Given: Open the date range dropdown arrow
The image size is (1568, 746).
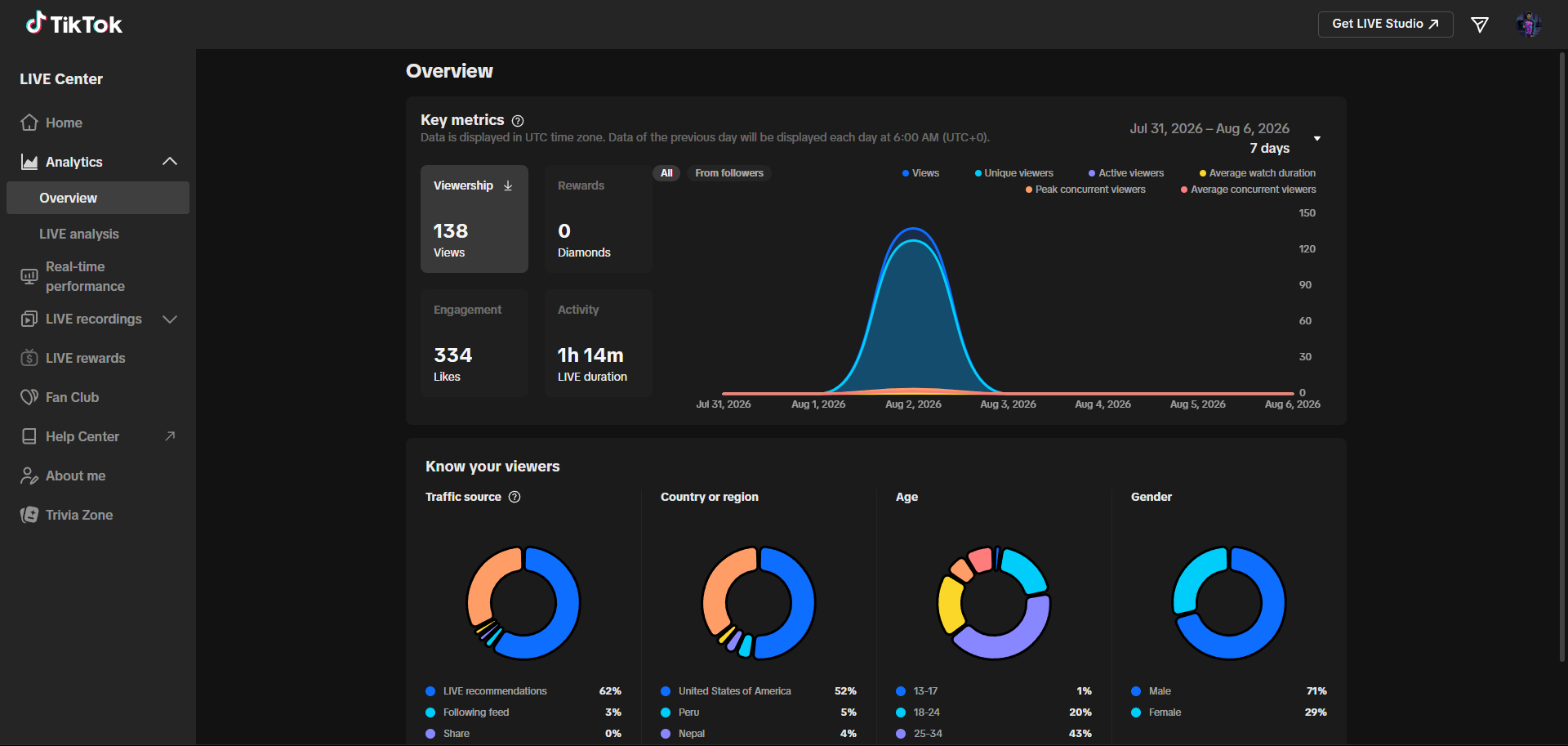Looking at the screenshot, I should [1317, 138].
